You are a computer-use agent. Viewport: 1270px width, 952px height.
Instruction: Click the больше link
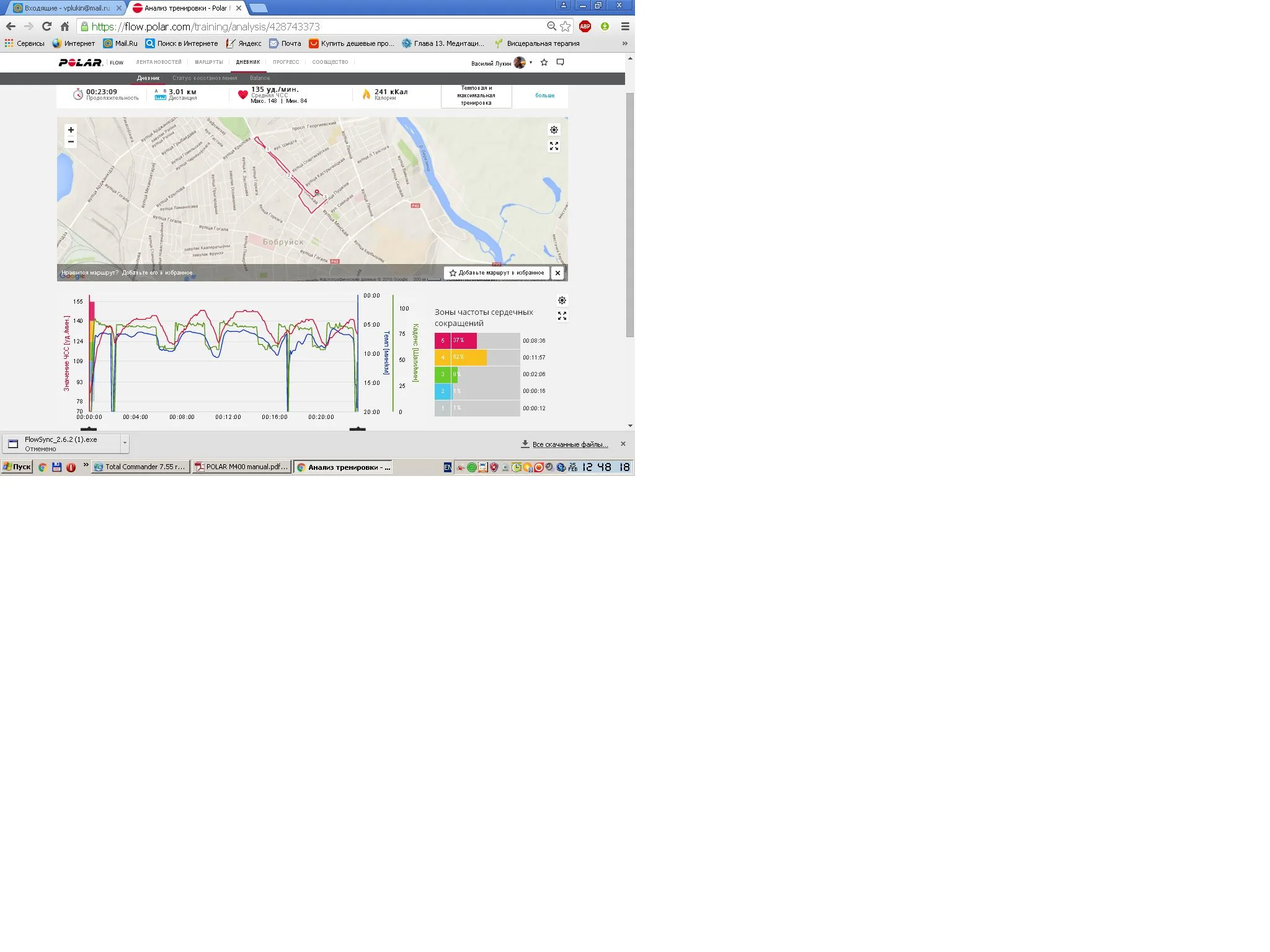(544, 95)
